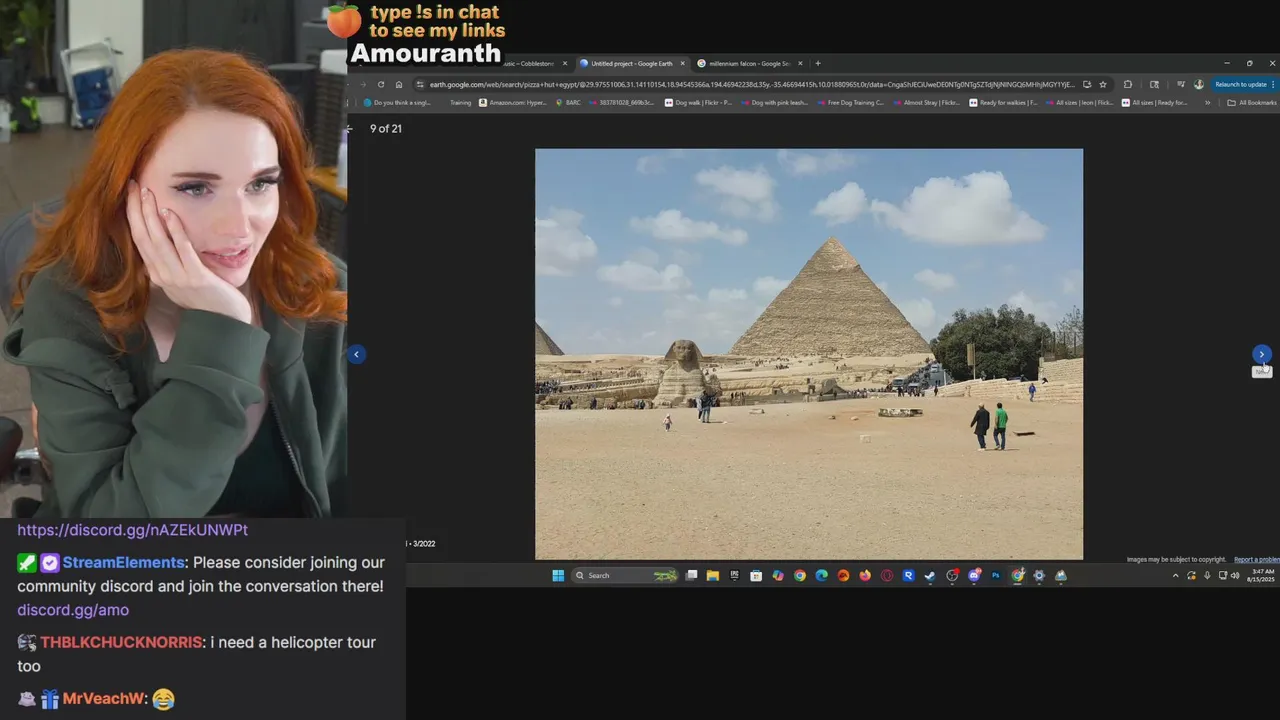1280x720 pixels.
Task: Open the Chrome profile avatar
Action: 1198,84
